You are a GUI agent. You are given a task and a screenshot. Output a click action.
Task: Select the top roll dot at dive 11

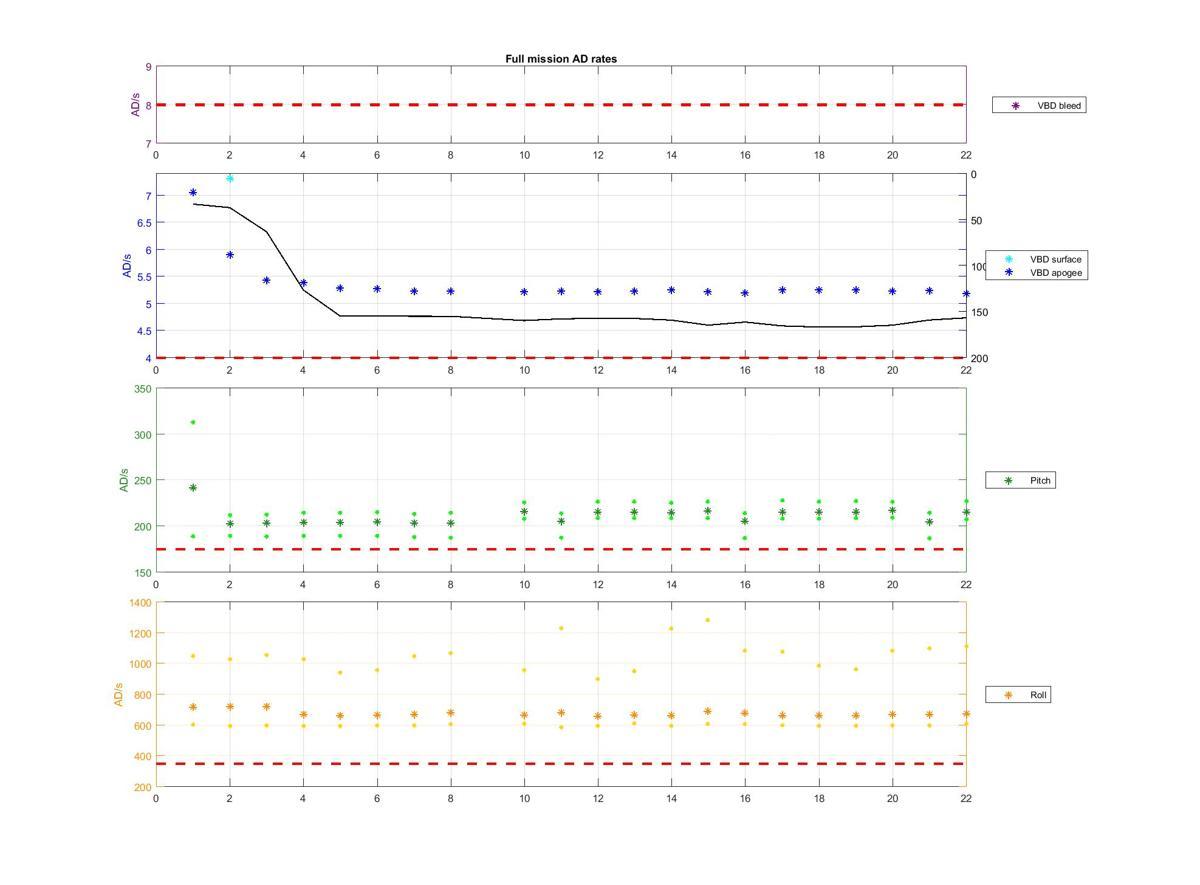pyautogui.click(x=561, y=628)
